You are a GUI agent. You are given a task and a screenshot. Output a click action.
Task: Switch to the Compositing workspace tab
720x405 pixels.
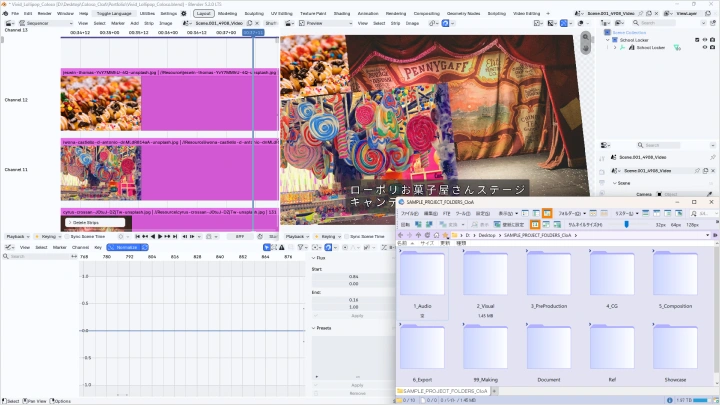coord(427,13)
